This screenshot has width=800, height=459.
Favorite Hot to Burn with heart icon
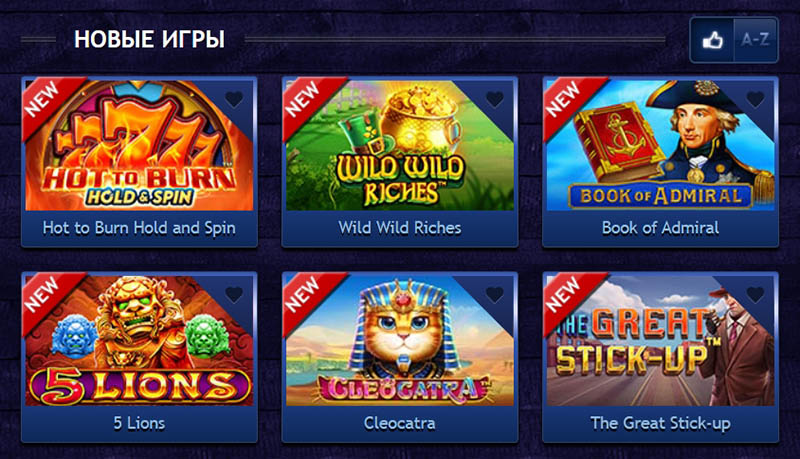[234, 99]
